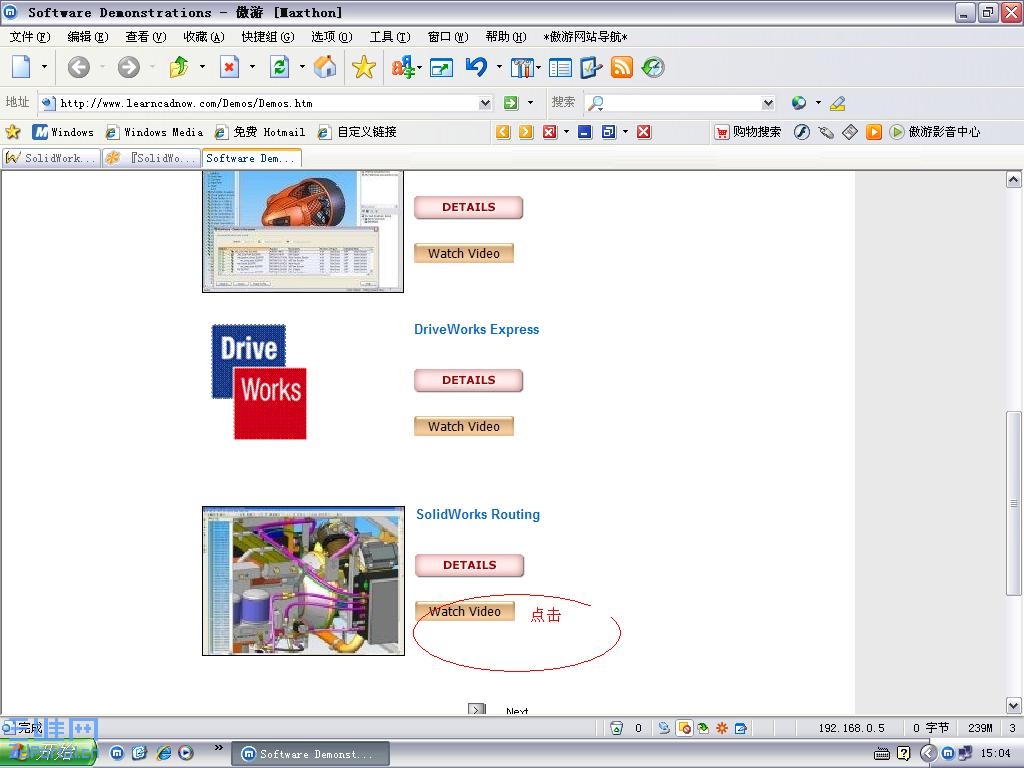Go forward with the Forward arrow

pos(129,67)
